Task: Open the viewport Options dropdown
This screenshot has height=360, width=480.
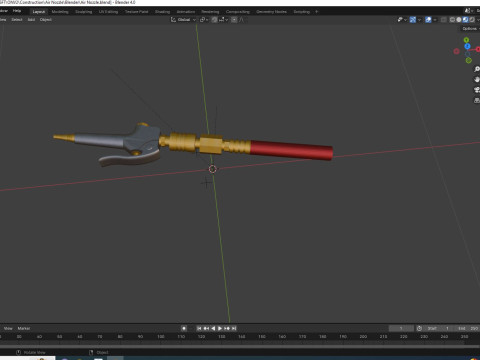Action: click(x=470, y=29)
